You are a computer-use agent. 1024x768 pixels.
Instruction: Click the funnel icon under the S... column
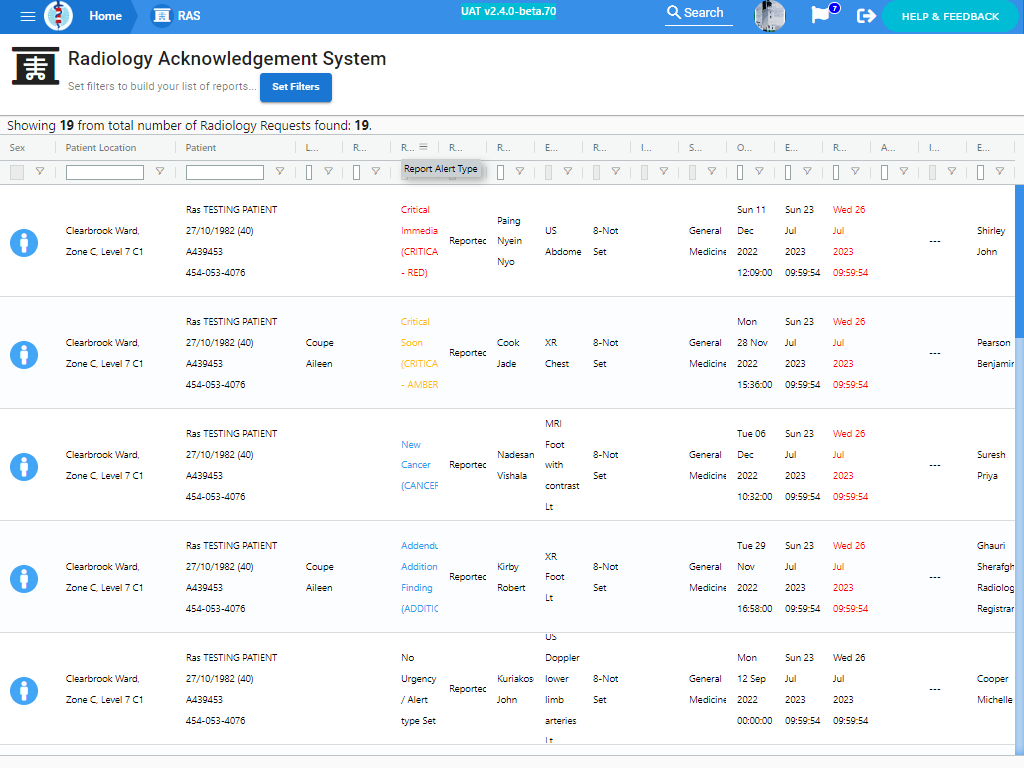click(712, 171)
